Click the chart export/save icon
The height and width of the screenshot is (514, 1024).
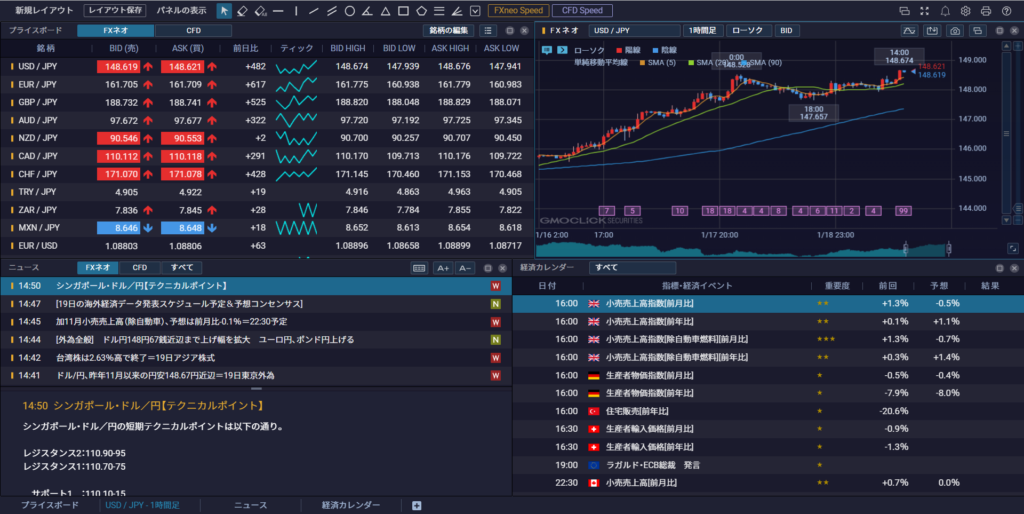click(932, 31)
